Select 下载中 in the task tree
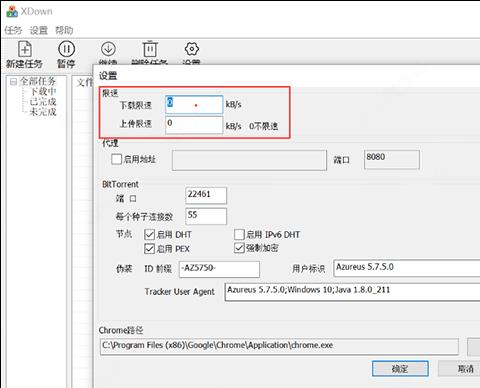This screenshot has height=388, width=480. click(x=43, y=91)
